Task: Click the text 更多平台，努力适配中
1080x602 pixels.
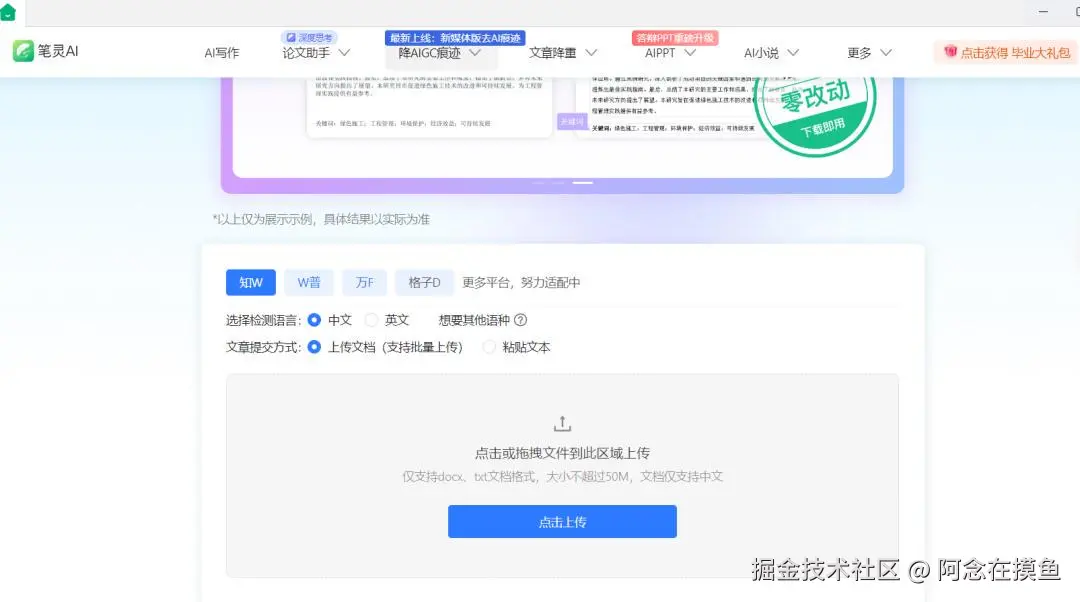Action: 521,282
